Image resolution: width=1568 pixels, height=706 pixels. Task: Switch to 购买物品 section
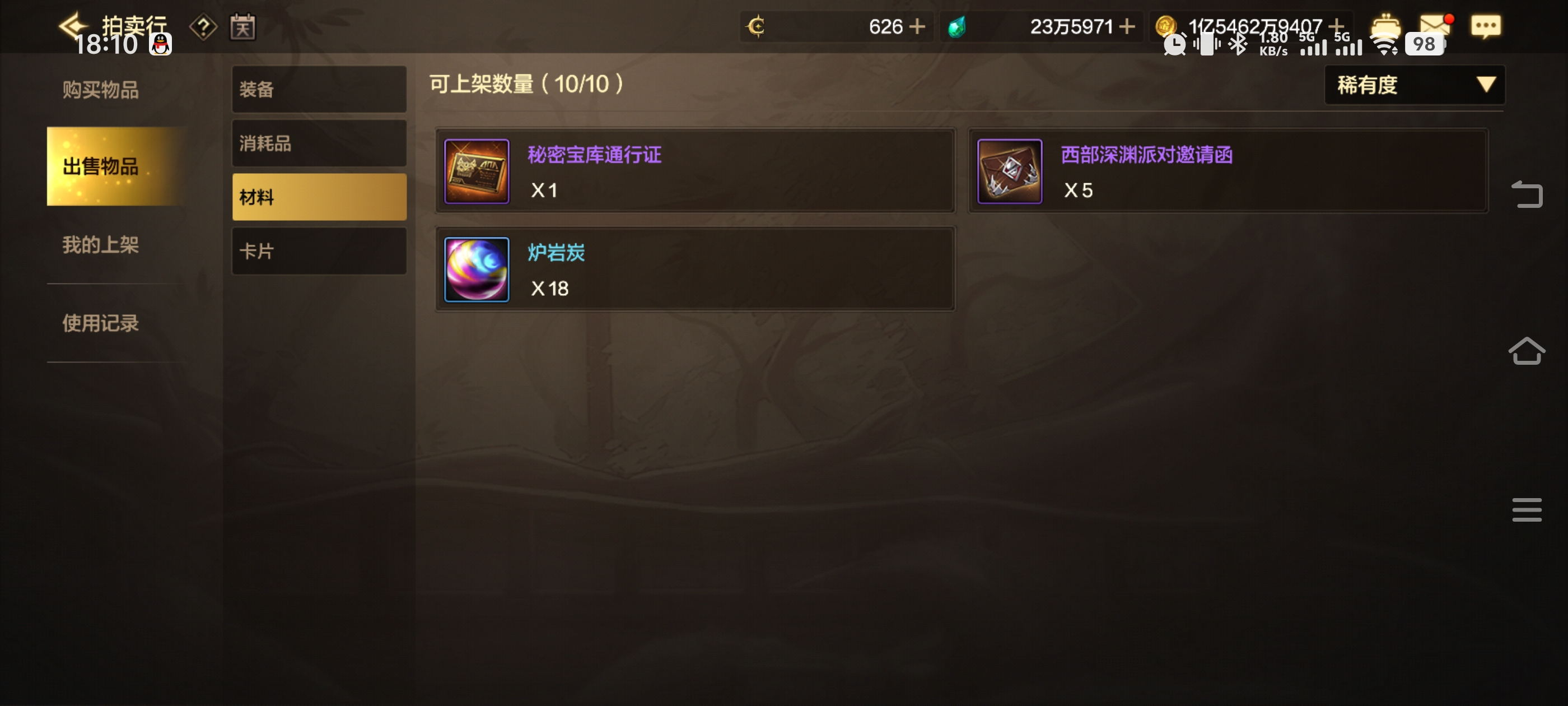[100, 90]
